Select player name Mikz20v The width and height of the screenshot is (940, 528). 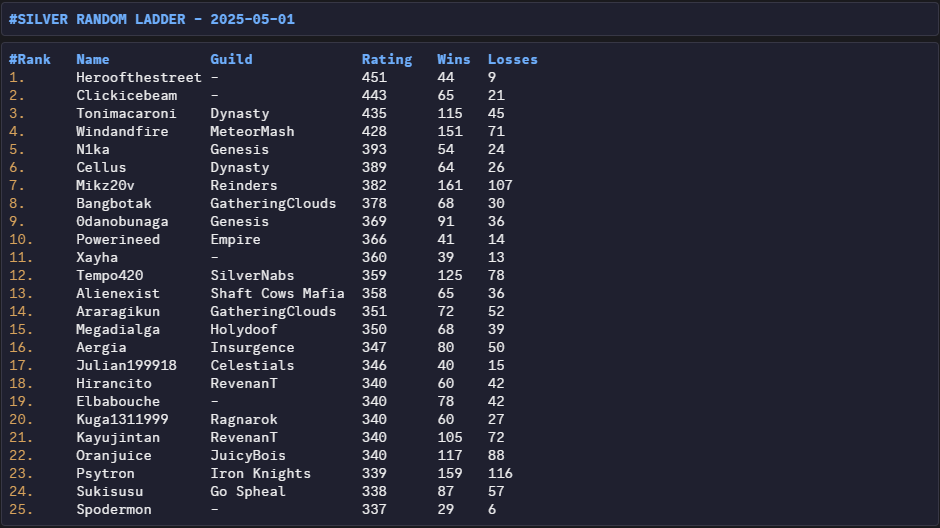[105, 185]
